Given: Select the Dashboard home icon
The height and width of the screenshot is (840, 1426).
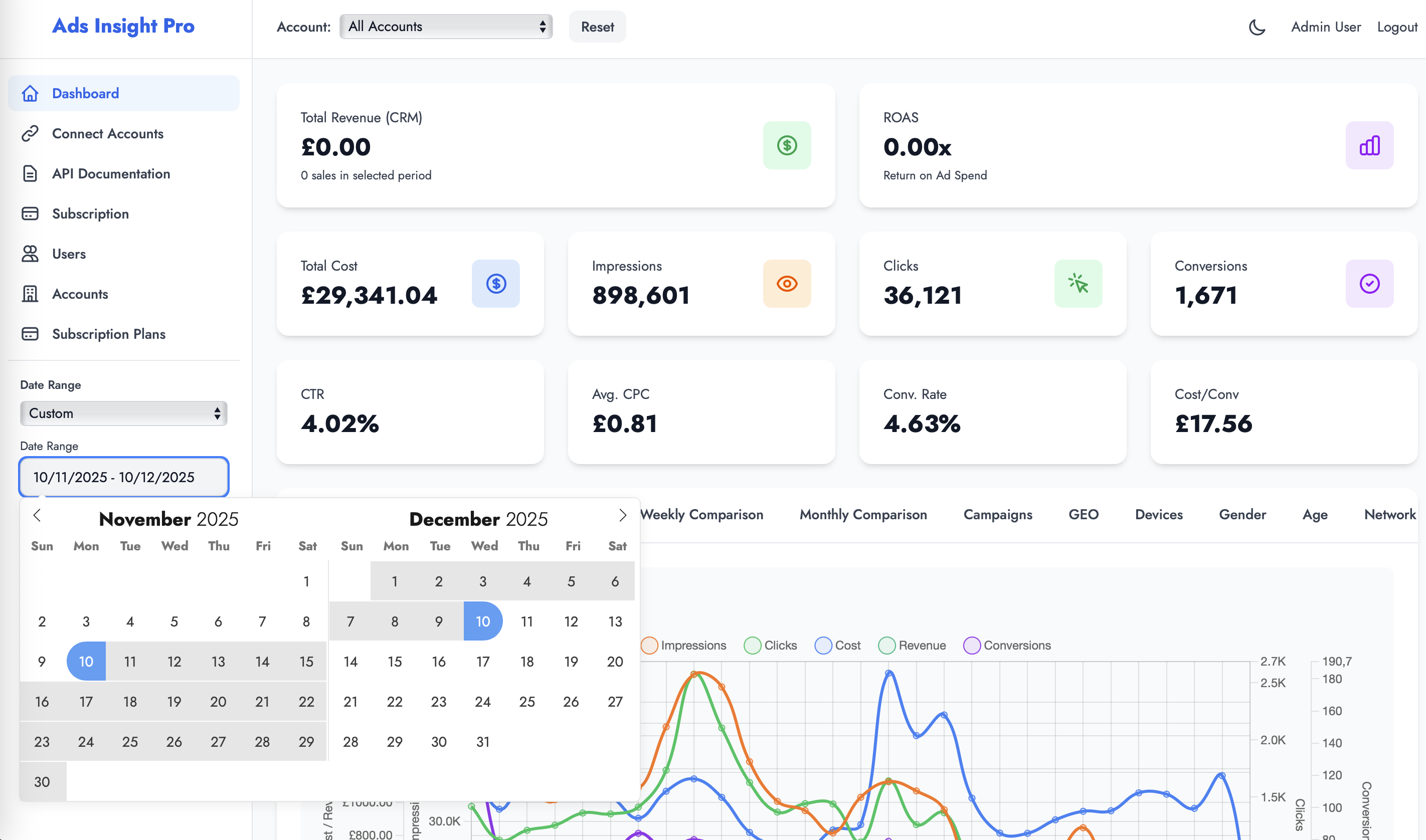Looking at the screenshot, I should tap(30, 93).
